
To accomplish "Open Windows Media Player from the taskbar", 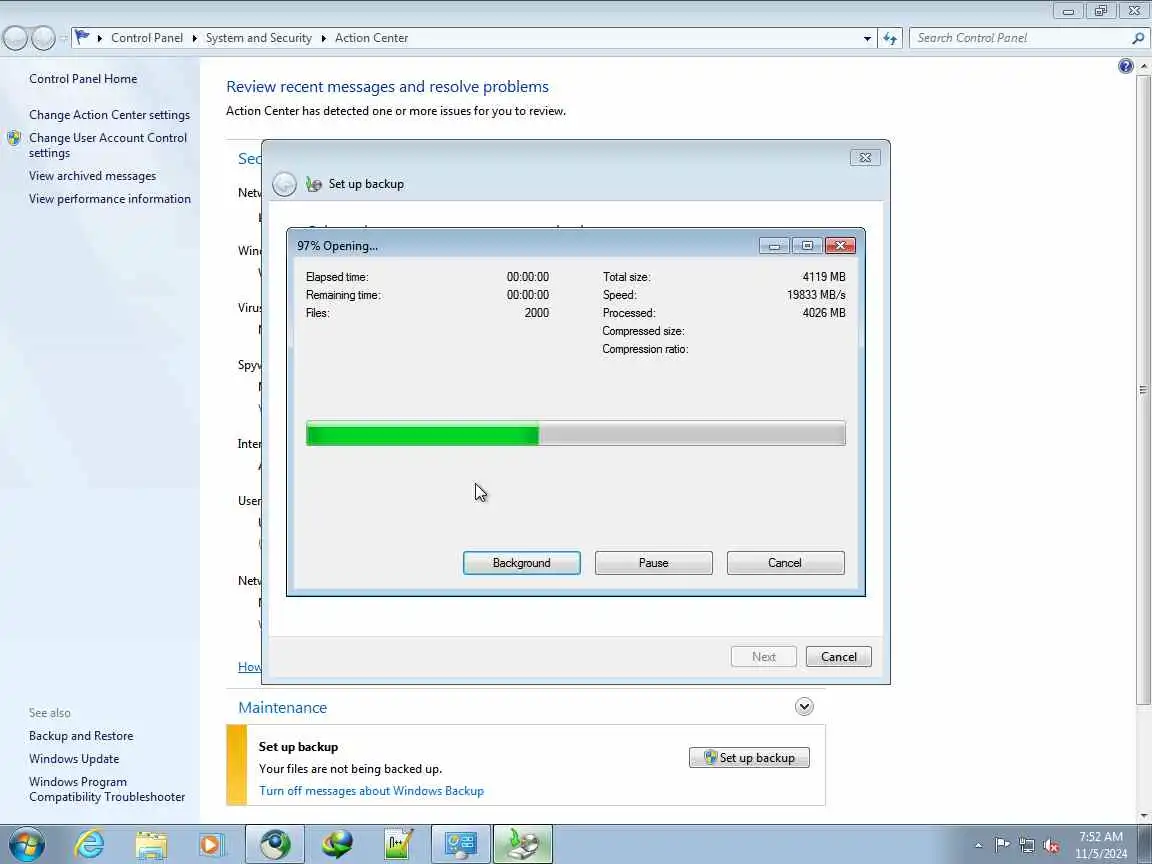I will [x=212, y=844].
